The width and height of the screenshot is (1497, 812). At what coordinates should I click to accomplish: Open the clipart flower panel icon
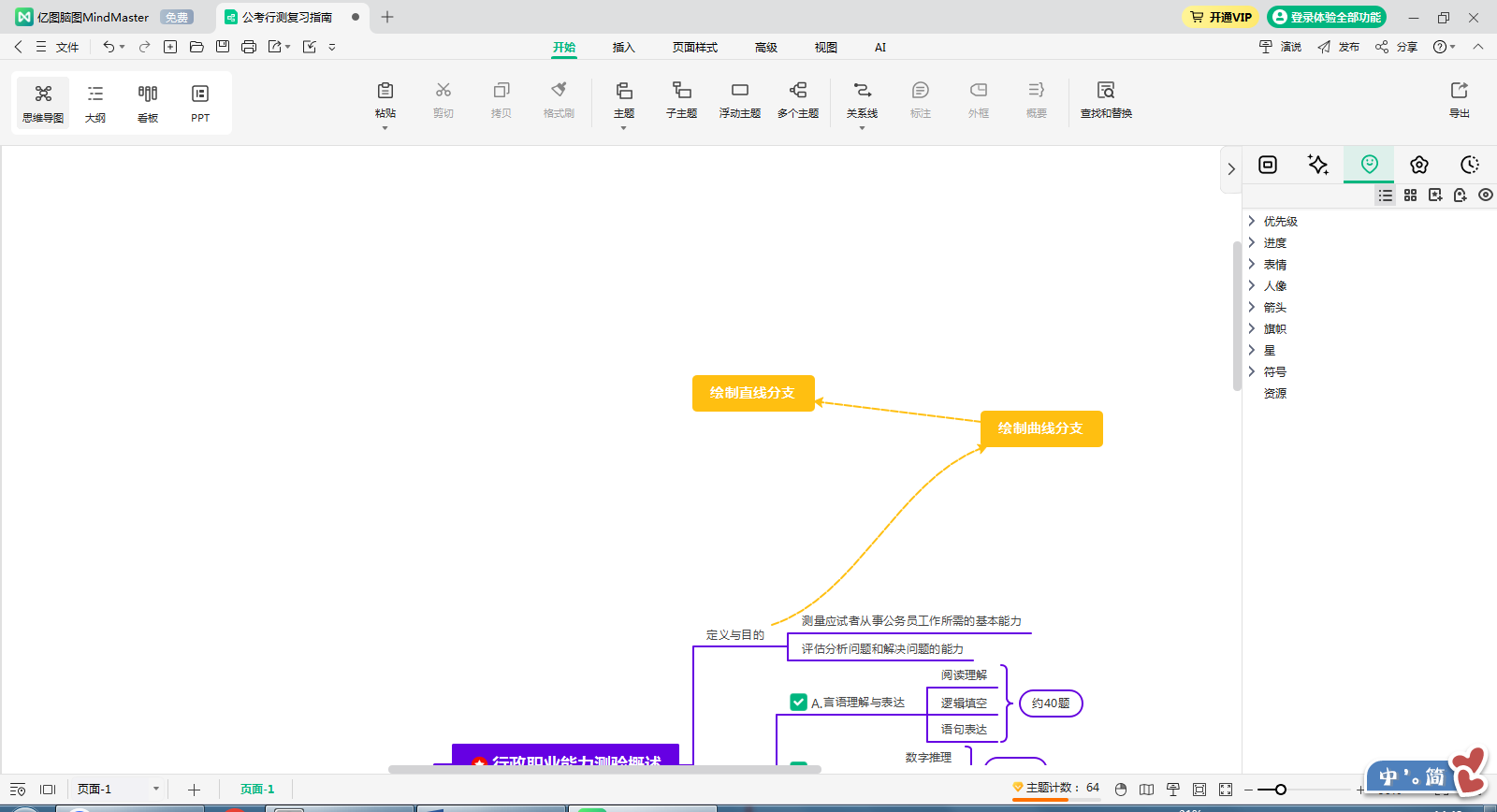[x=1419, y=165]
